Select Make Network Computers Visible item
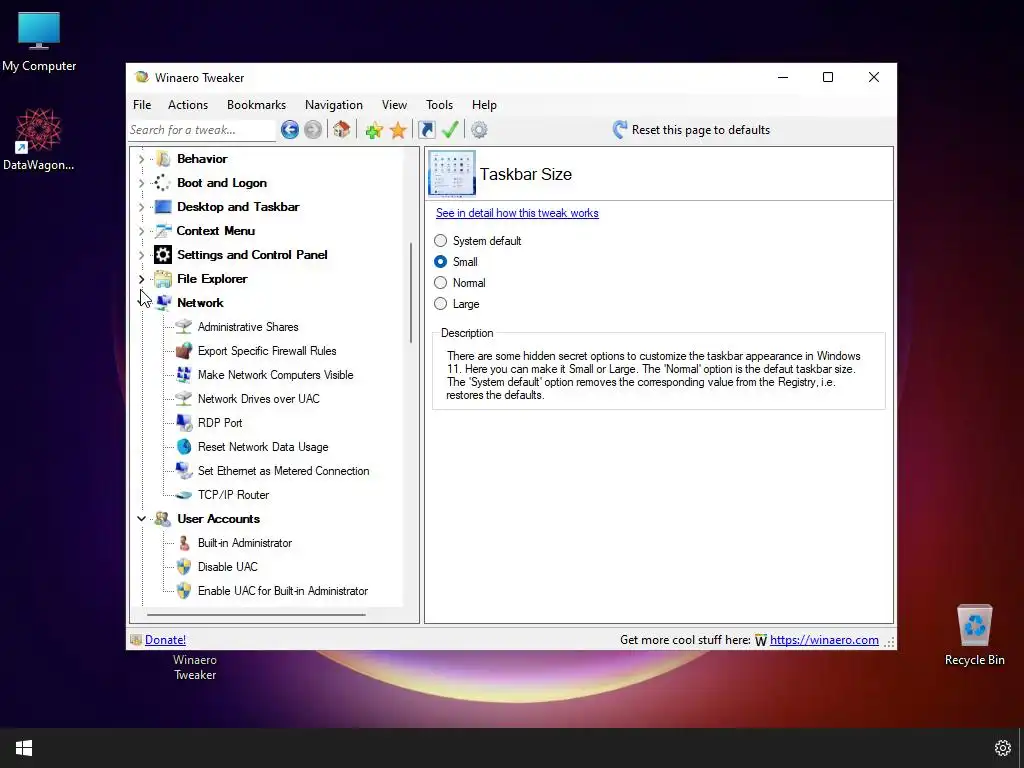The height and width of the screenshot is (768, 1024). (x=276, y=375)
